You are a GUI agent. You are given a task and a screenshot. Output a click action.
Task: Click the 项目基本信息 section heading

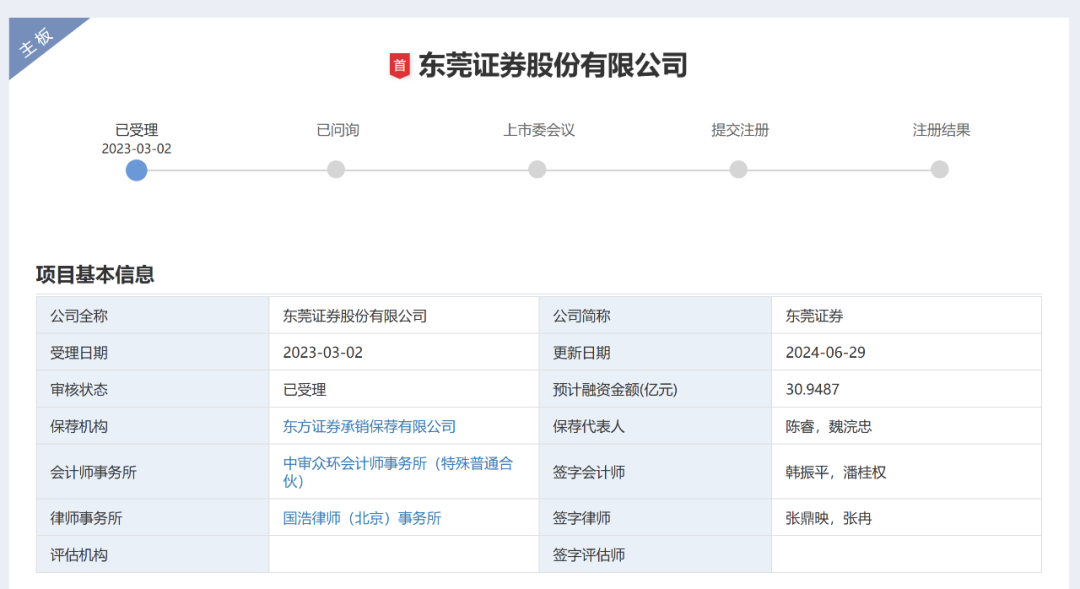coord(95,275)
